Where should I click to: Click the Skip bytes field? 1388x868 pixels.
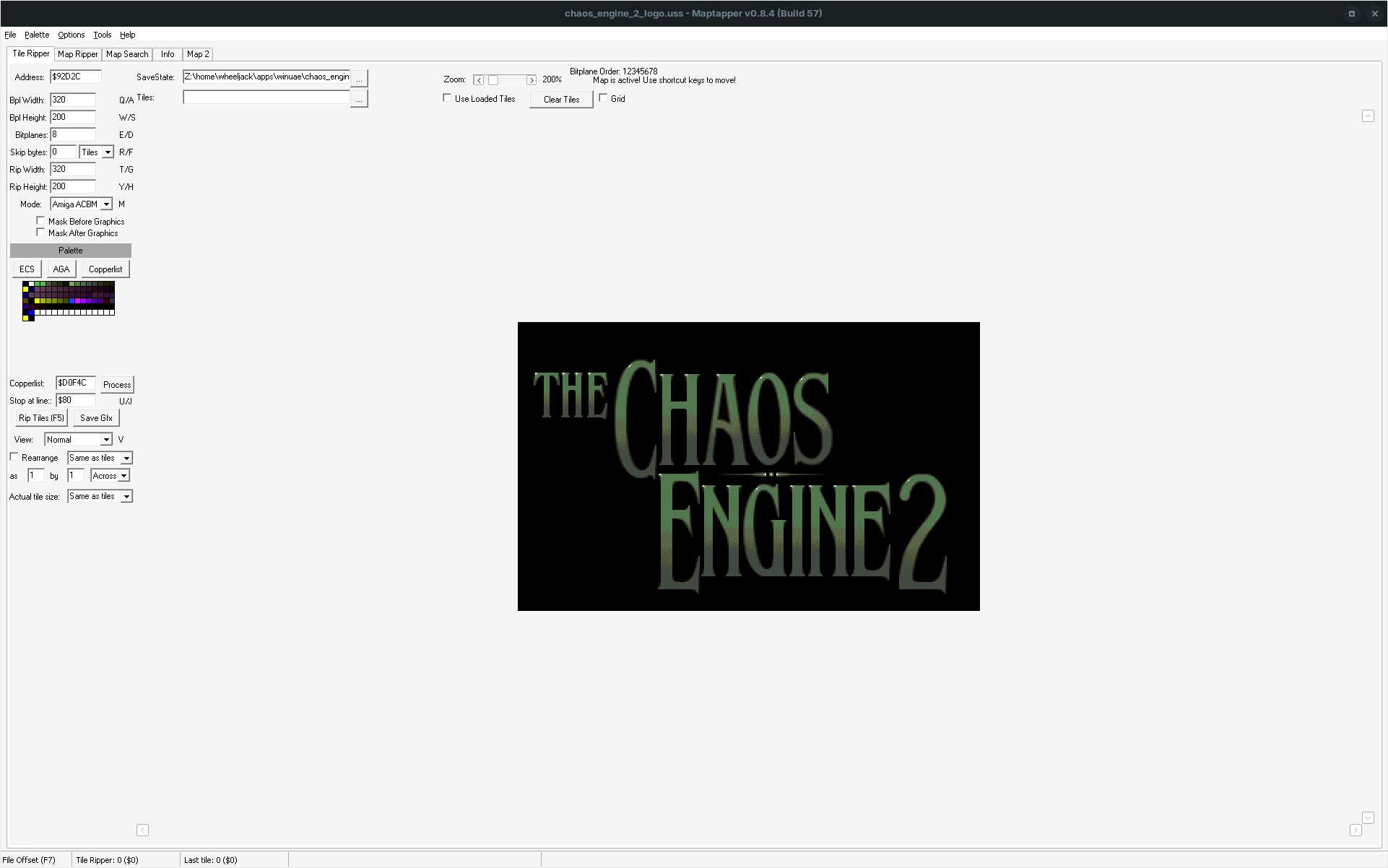pyautogui.click(x=63, y=152)
